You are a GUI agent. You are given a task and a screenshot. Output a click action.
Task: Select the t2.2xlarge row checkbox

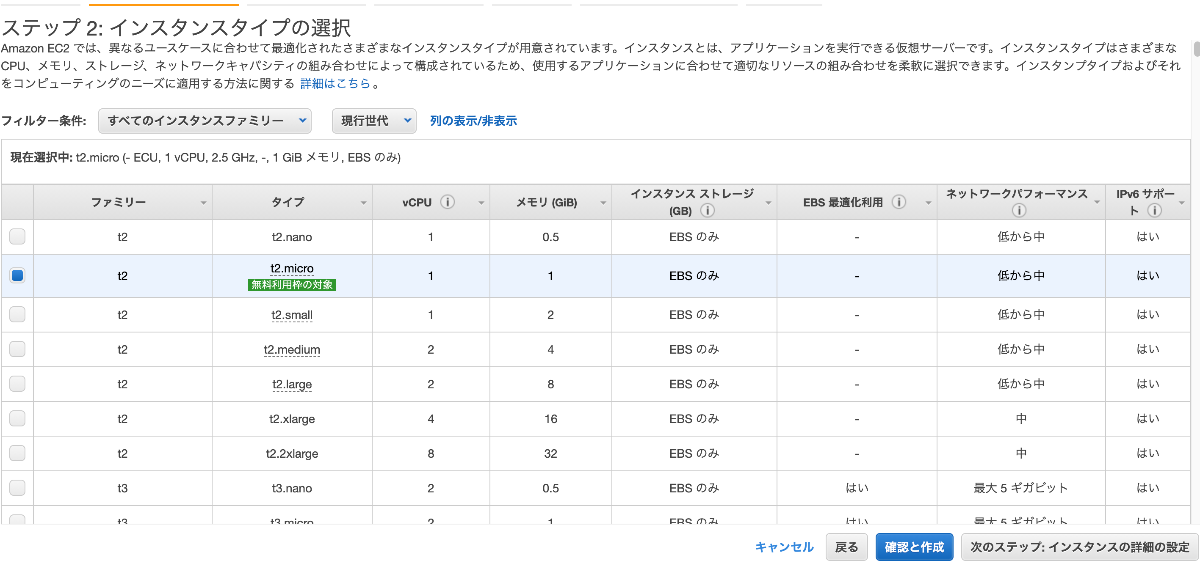click(17, 453)
